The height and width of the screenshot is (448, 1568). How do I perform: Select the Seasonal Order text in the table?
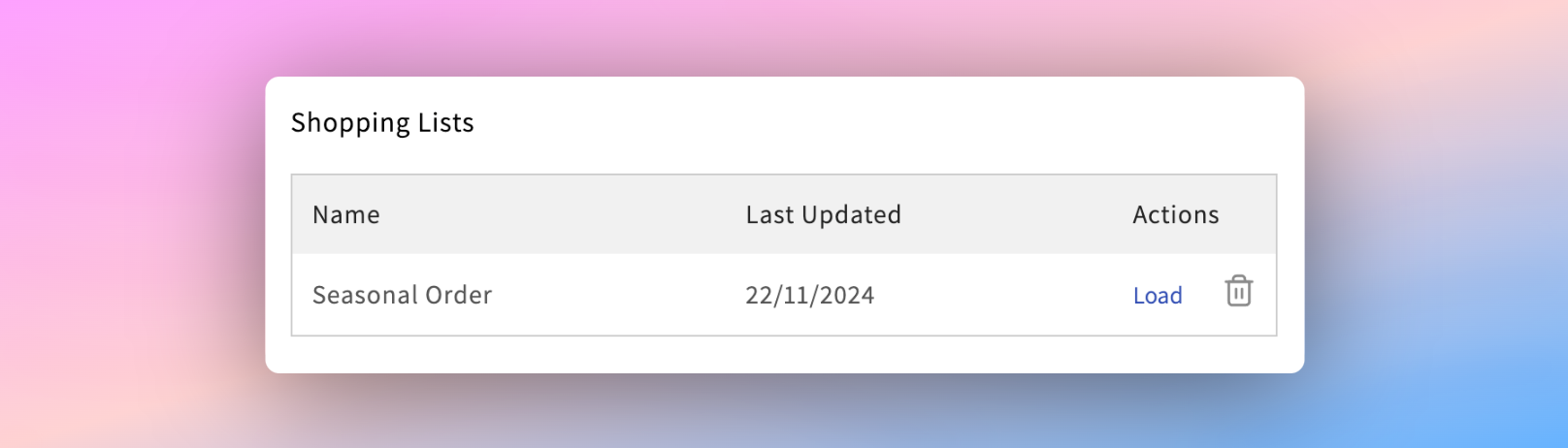pos(402,295)
